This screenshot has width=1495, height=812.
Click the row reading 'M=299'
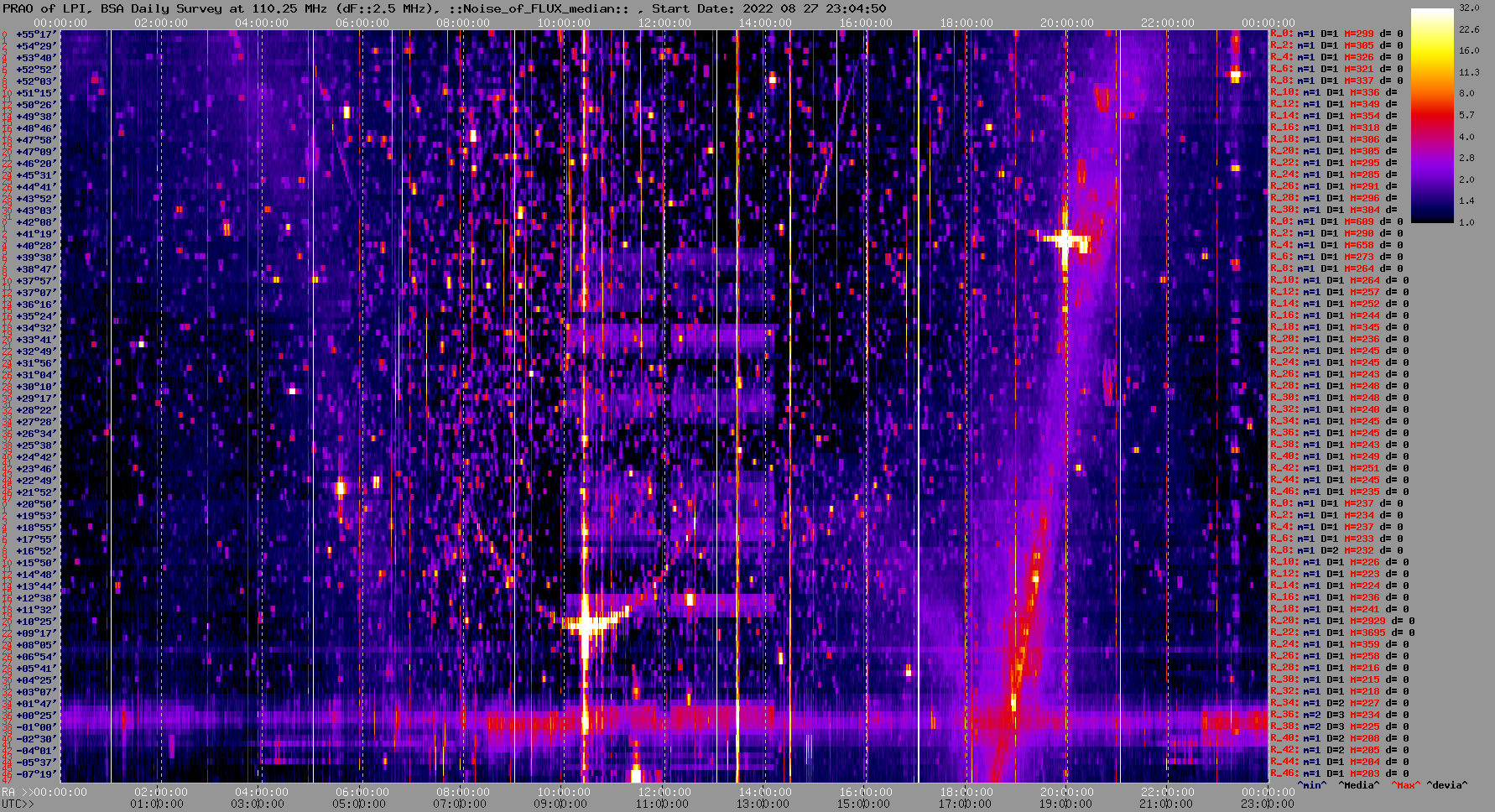pos(1336,34)
